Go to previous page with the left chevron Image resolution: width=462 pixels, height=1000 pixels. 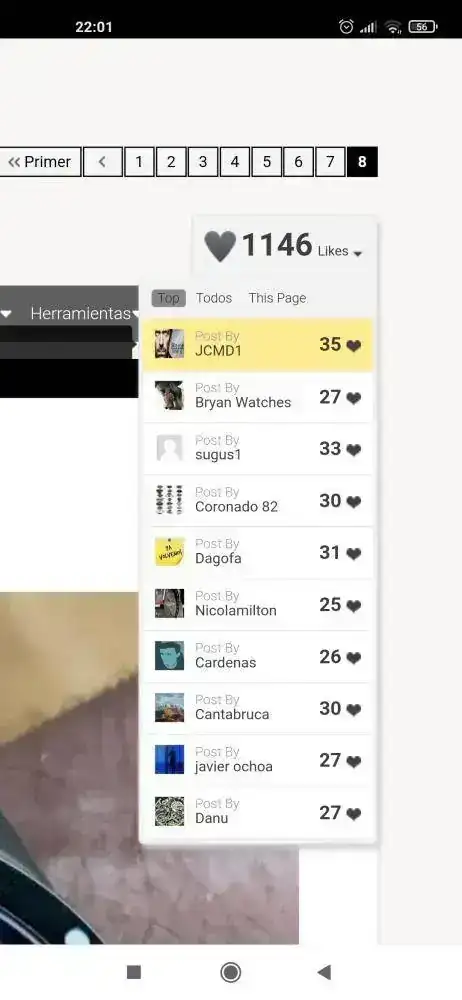click(x=102, y=162)
